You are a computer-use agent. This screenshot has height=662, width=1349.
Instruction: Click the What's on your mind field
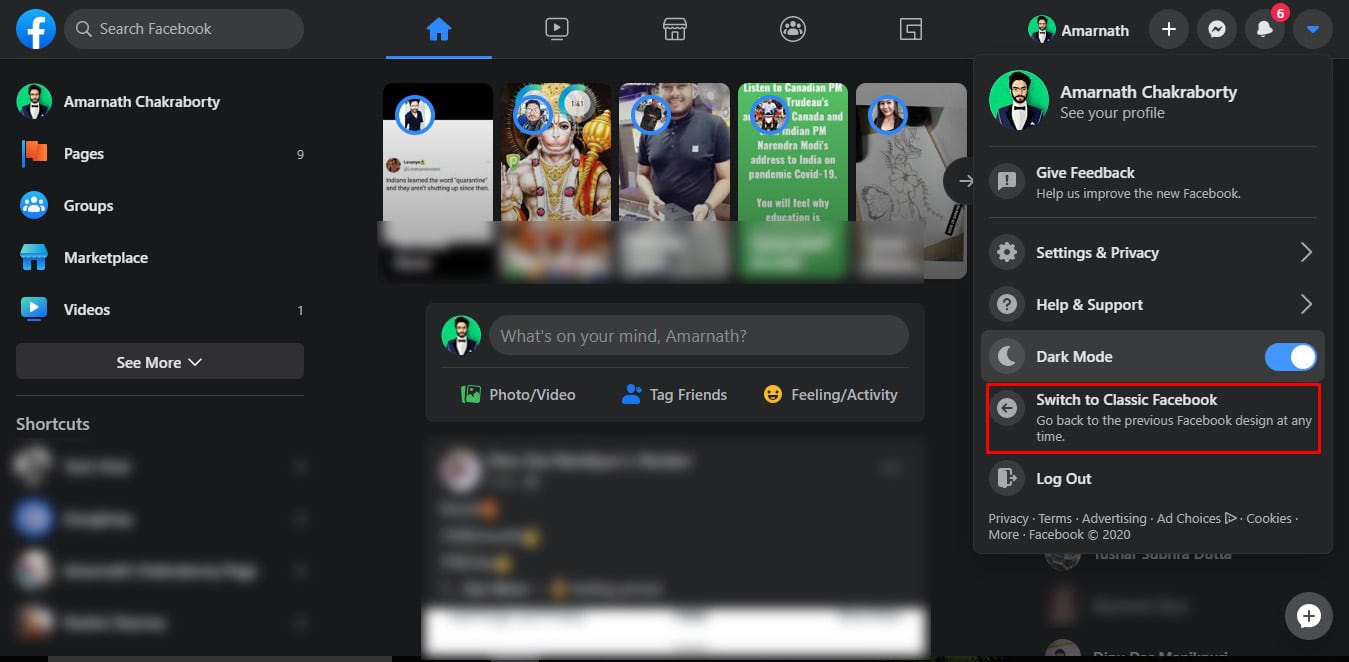[x=699, y=336]
